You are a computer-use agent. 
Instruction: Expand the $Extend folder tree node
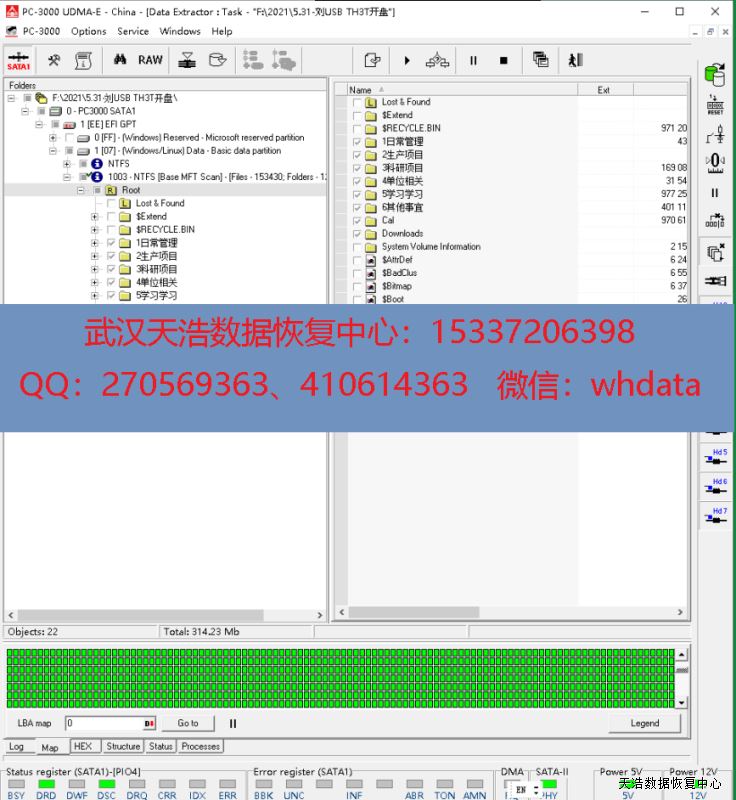click(95, 216)
